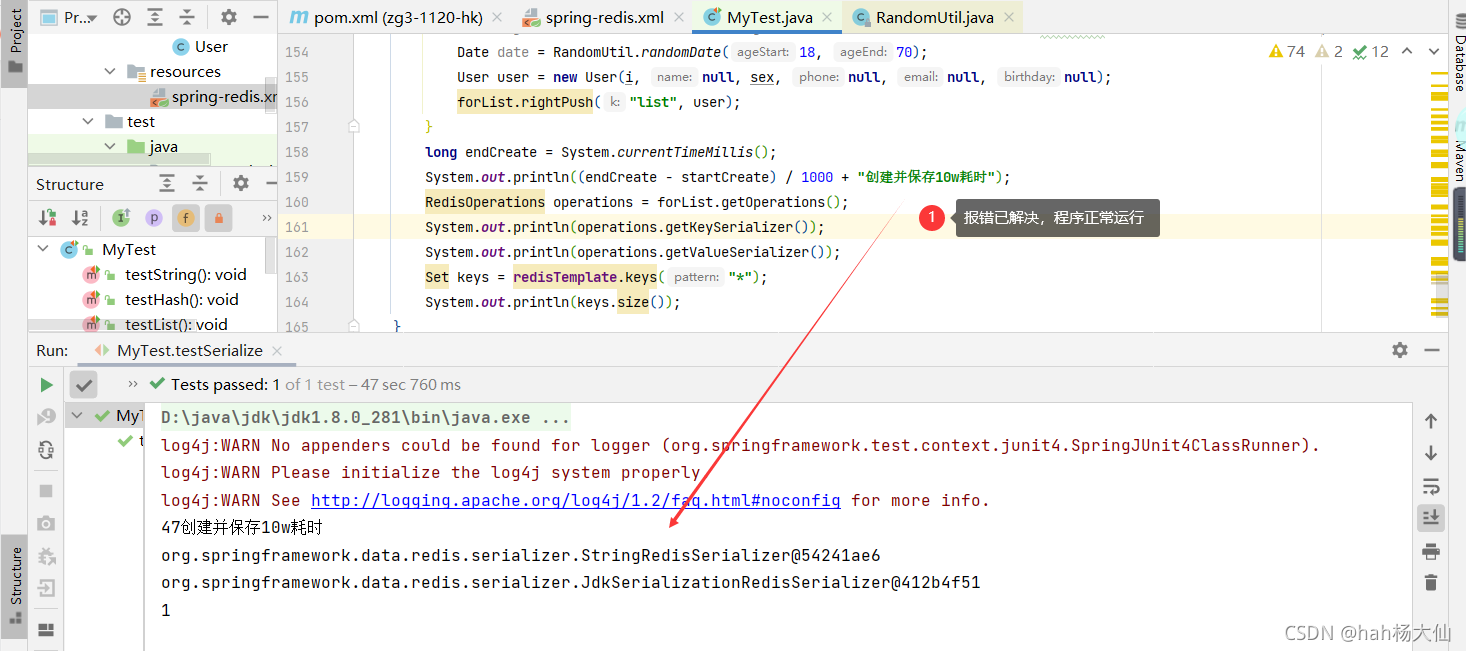Image resolution: width=1466 pixels, height=651 pixels.
Task: Close the MyTest.testSerialize run tab
Action: [x=277, y=351]
